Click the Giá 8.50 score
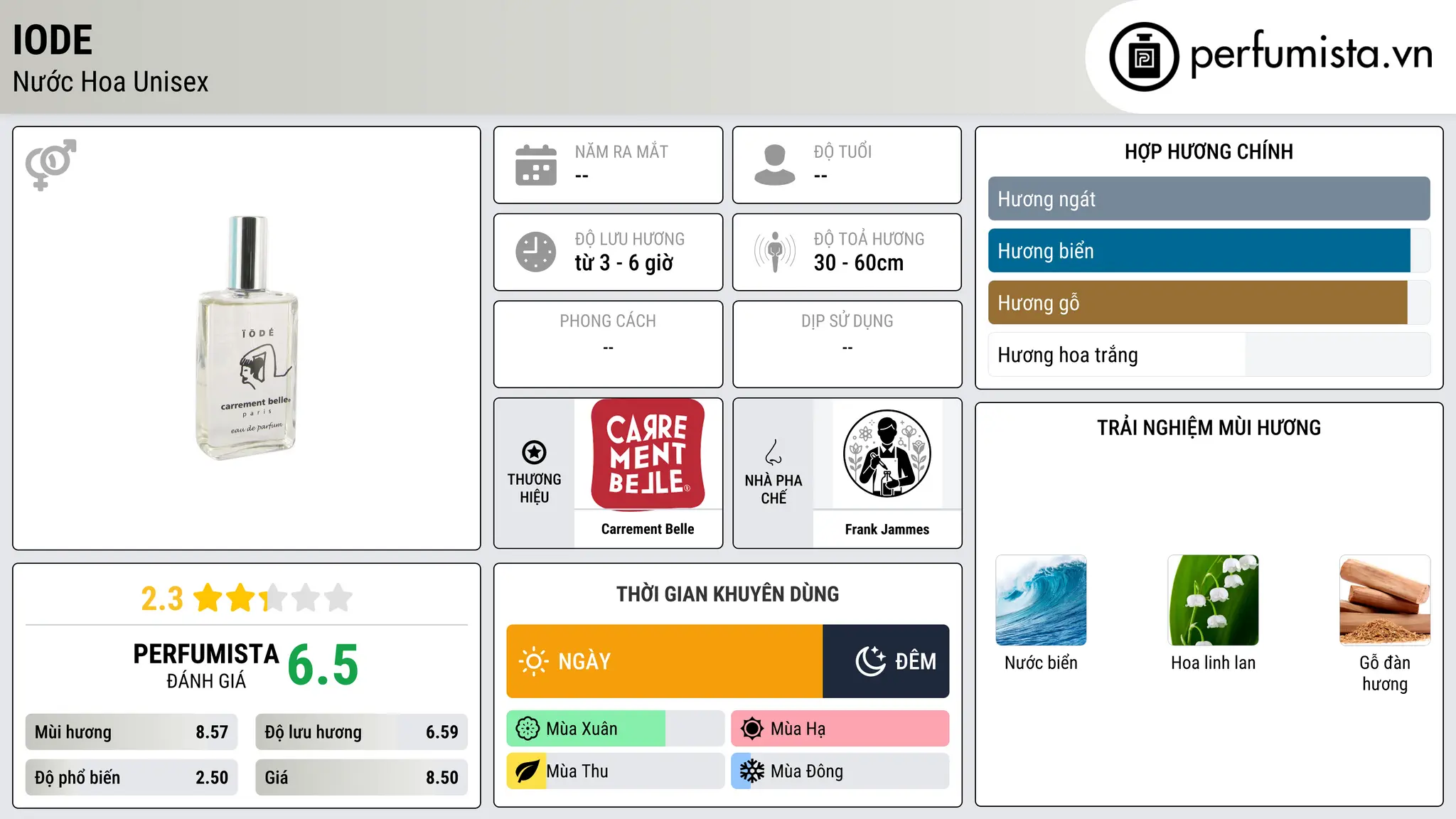Viewport: 1456px width, 819px height. (x=361, y=778)
